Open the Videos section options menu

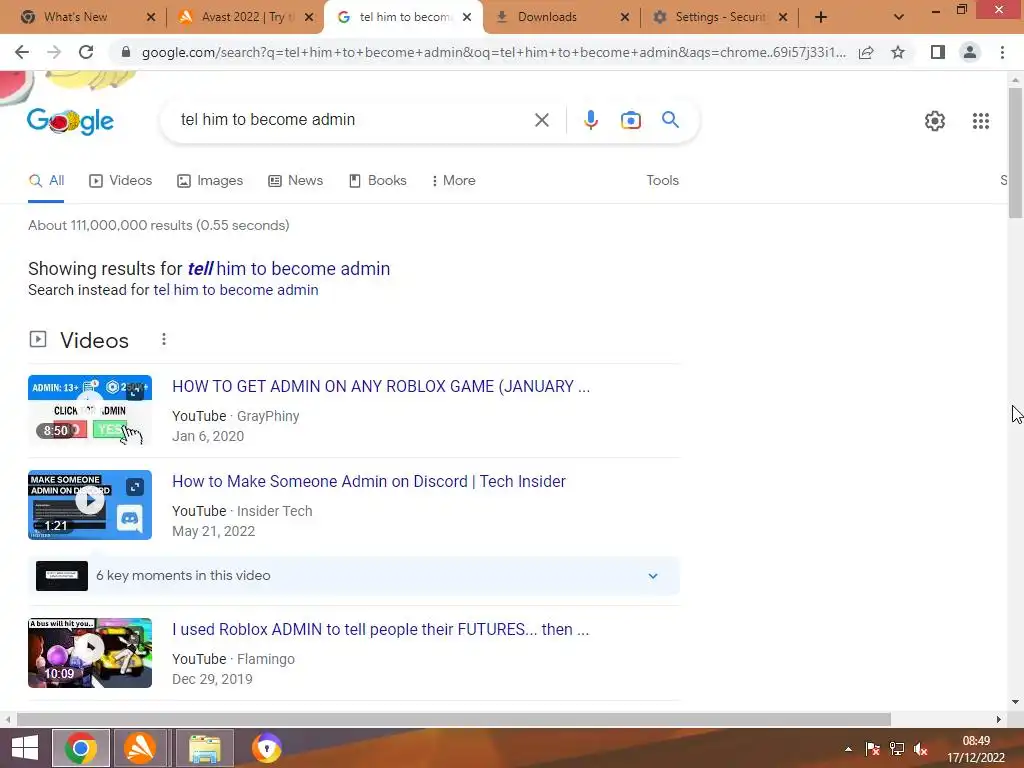point(164,340)
